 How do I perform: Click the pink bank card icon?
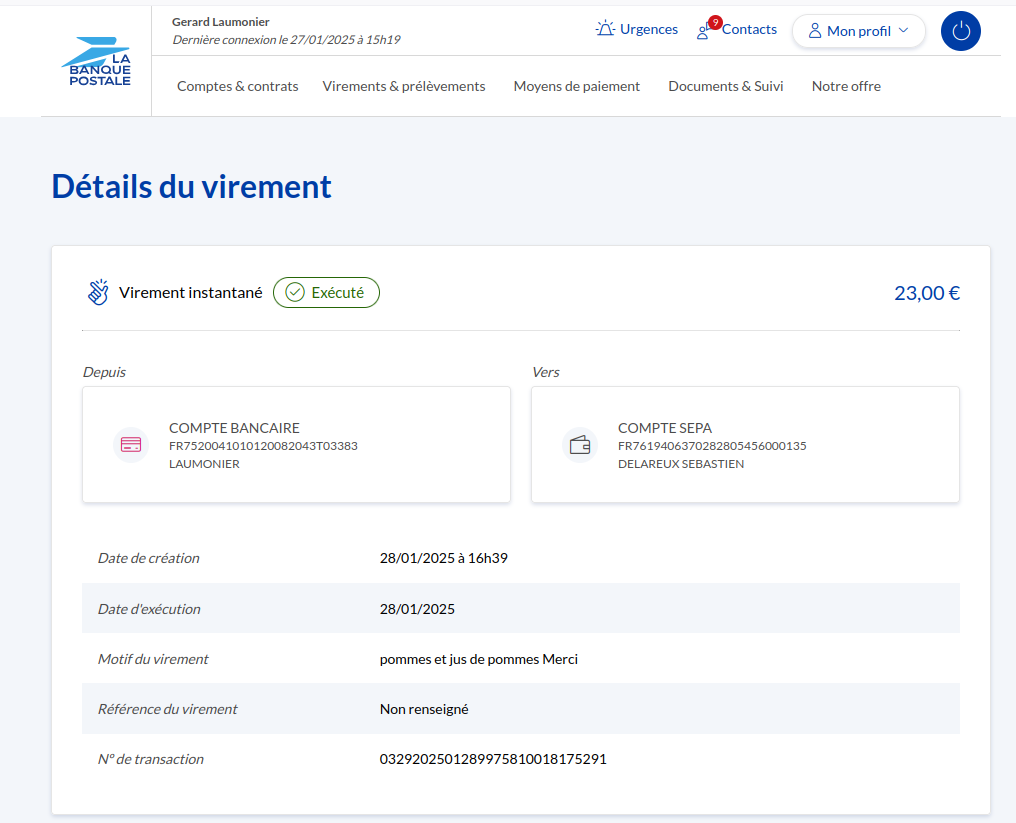[131, 445]
